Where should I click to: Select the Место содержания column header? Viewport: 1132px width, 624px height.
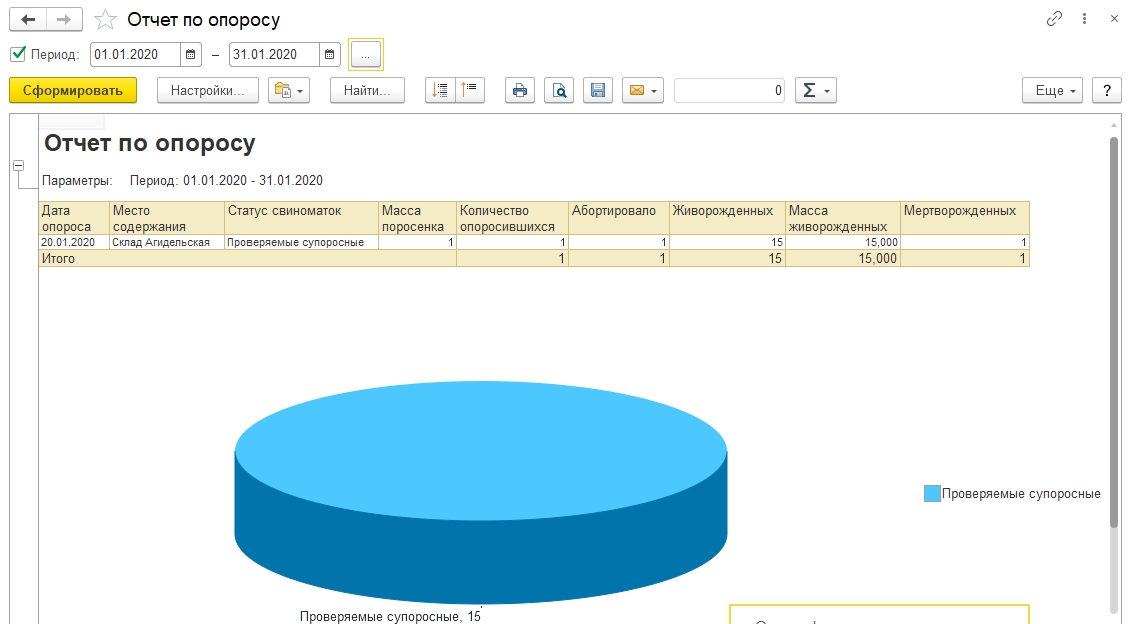(x=167, y=218)
